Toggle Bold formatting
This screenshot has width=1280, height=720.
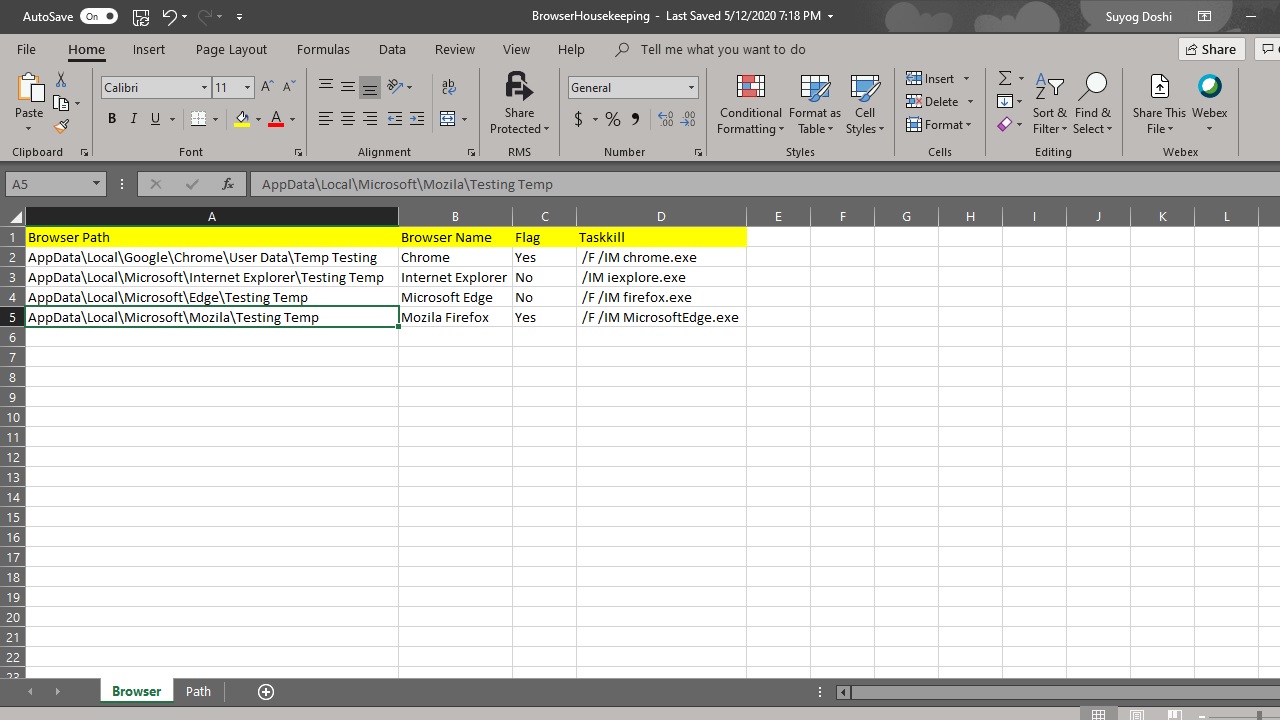click(112, 119)
